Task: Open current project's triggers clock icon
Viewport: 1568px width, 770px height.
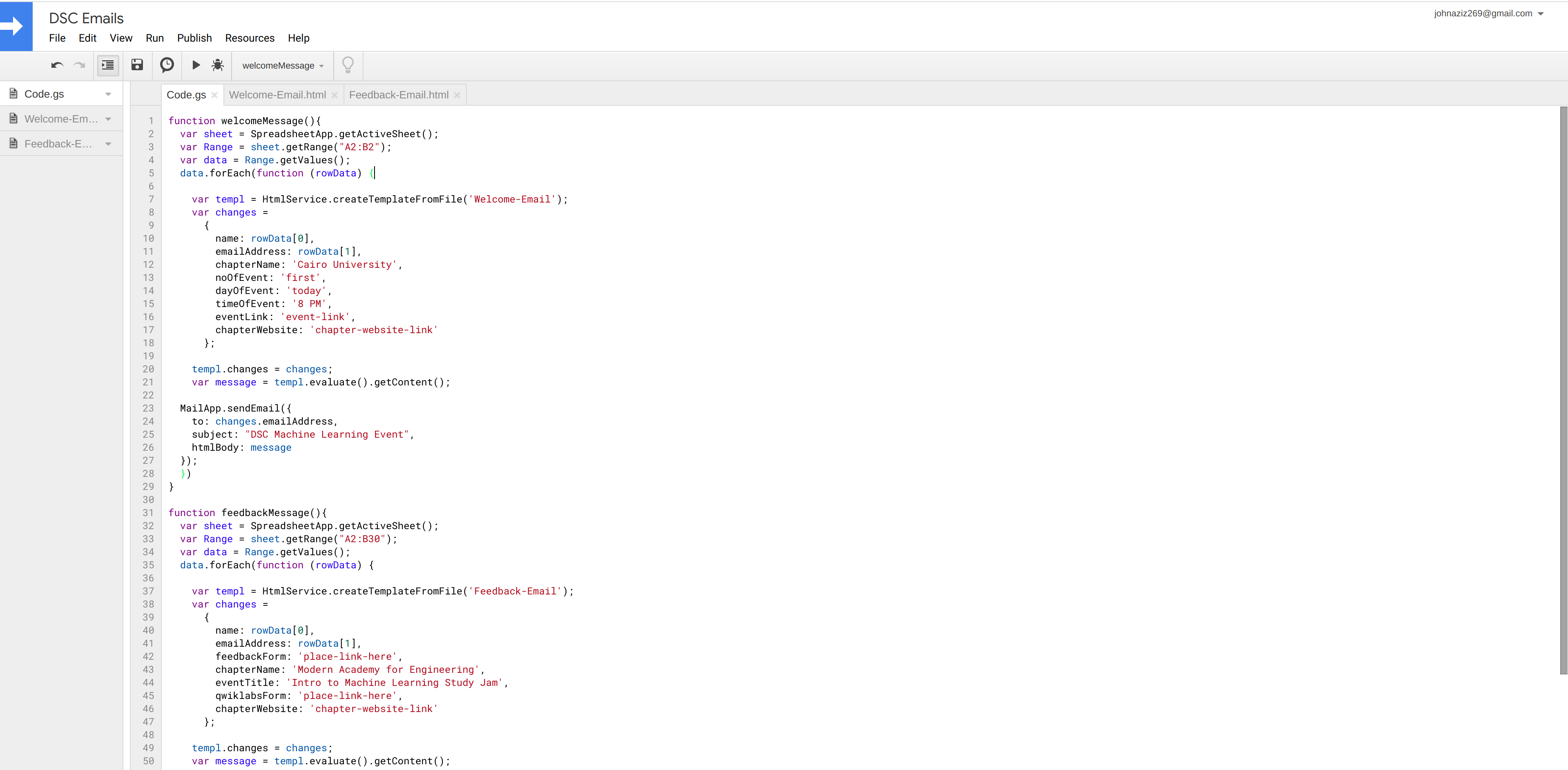Action: coord(167,65)
